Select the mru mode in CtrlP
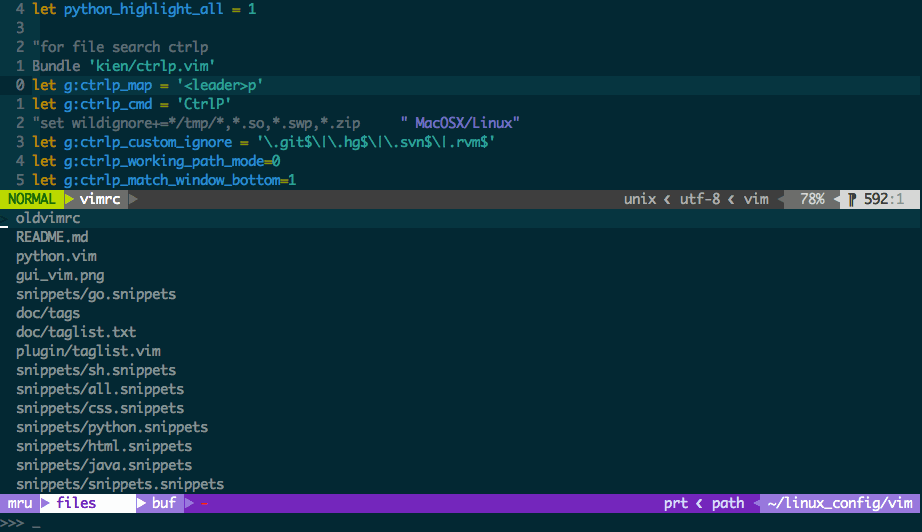The height and width of the screenshot is (532, 922). [x=21, y=503]
